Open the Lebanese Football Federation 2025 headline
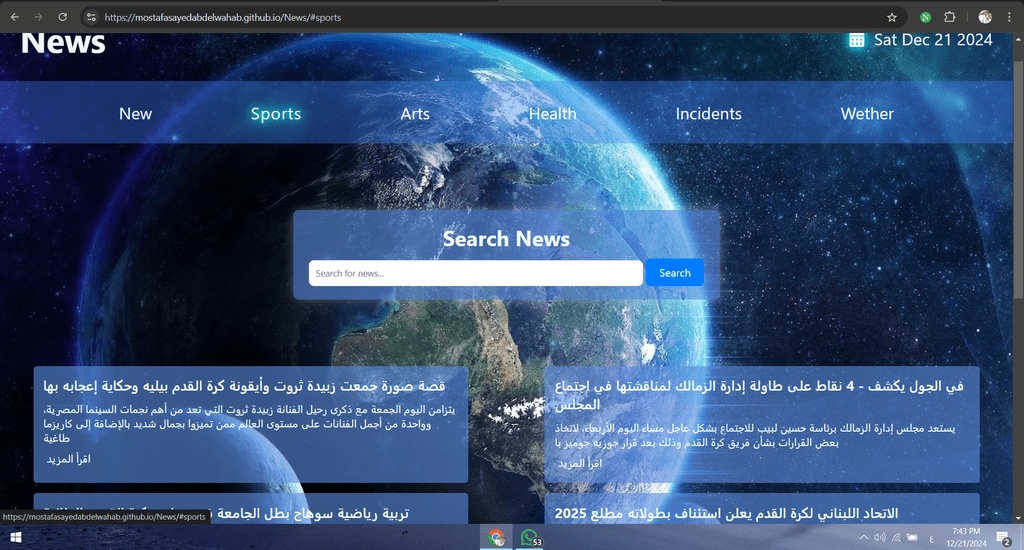Image resolution: width=1024 pixels, height=550 pixels. [x=726, y=513]
